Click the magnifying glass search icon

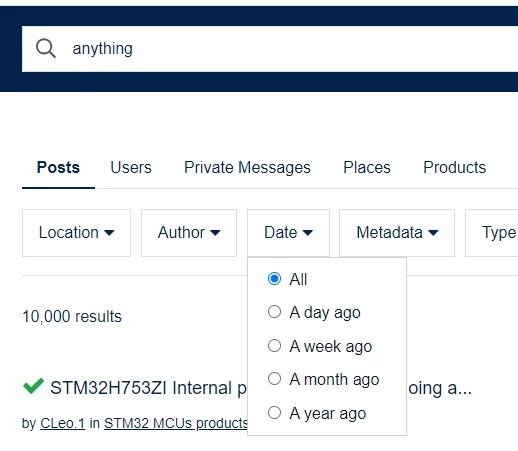tap(46, 49)
